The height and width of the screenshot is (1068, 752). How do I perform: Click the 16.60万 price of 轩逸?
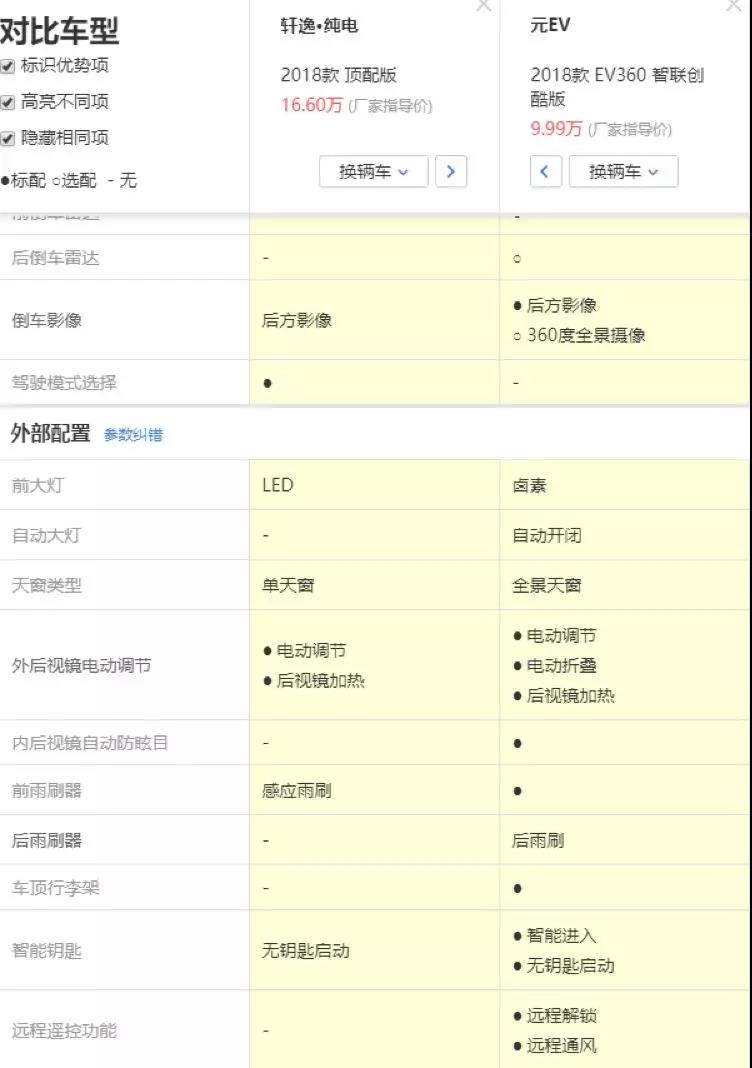click(x=311, y=105)
